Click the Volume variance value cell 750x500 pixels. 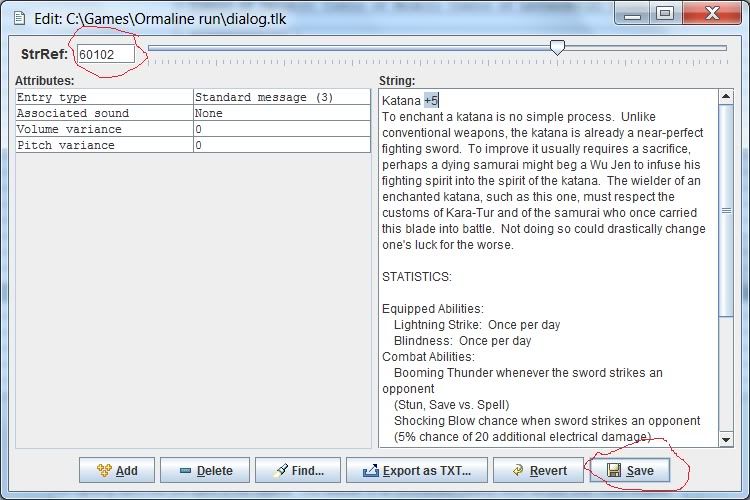point(281,130)
